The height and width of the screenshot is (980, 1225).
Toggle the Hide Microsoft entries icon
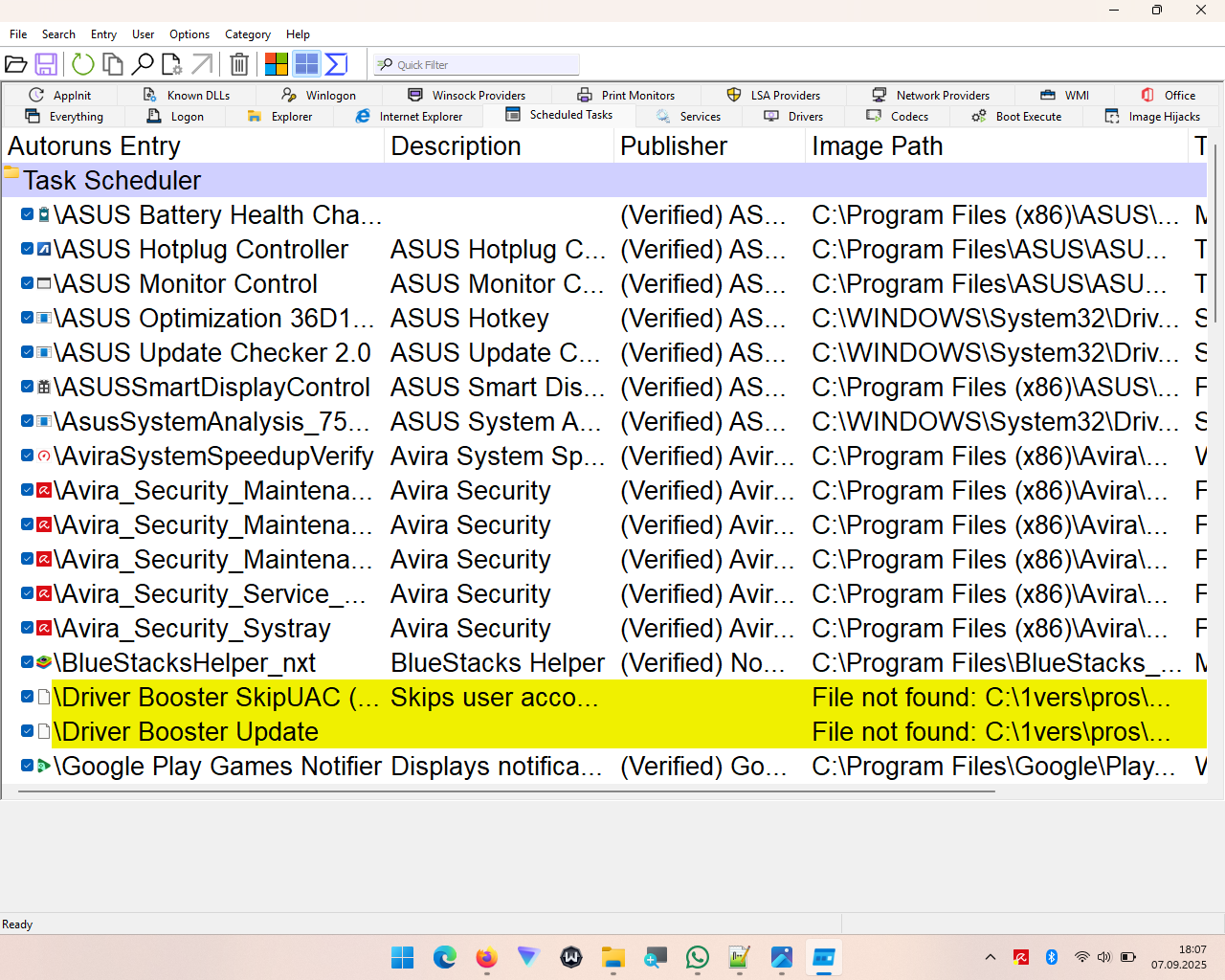coord(277,64)
